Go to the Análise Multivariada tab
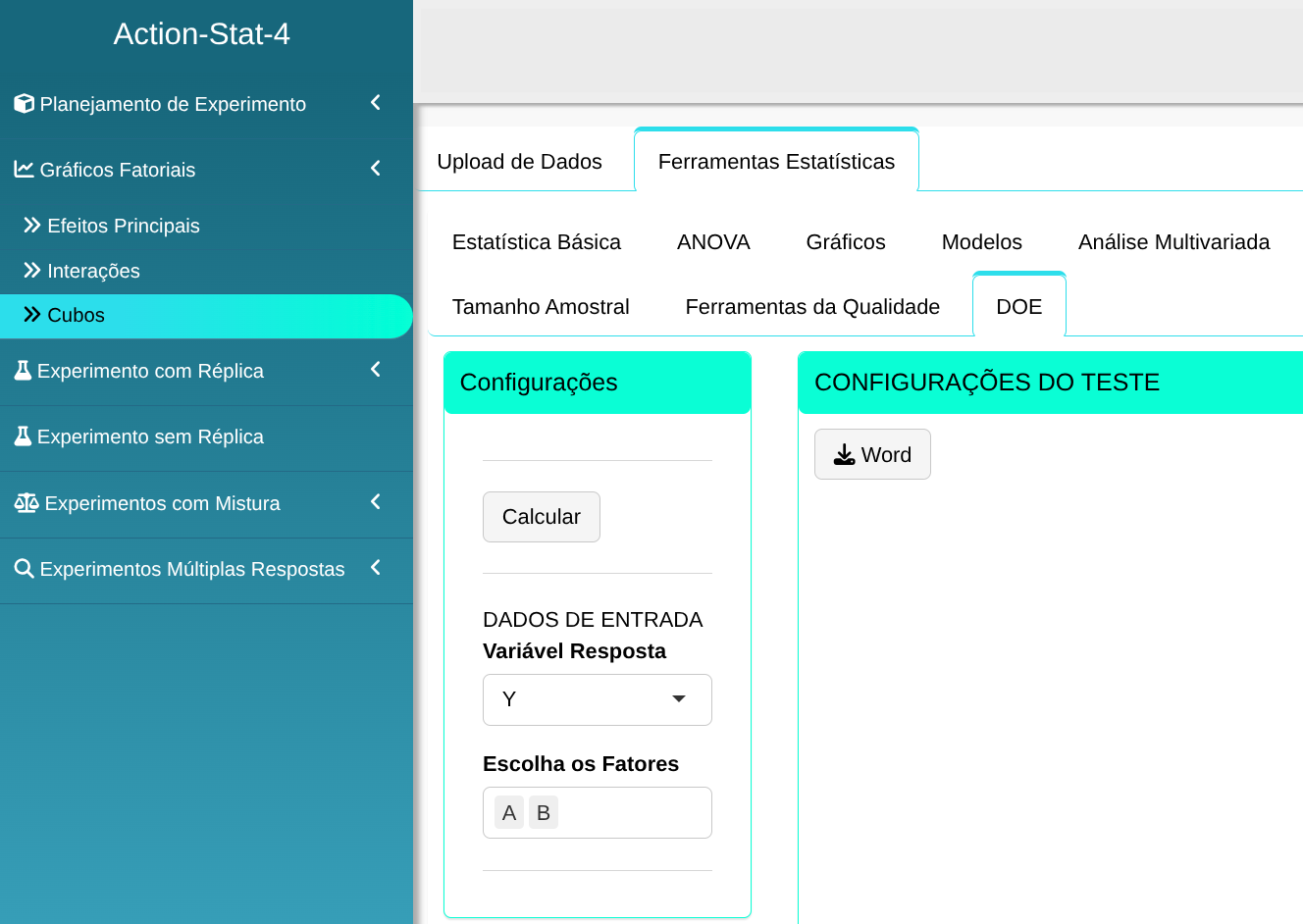The image size is (1303, 924). (x=1173, y=242)
